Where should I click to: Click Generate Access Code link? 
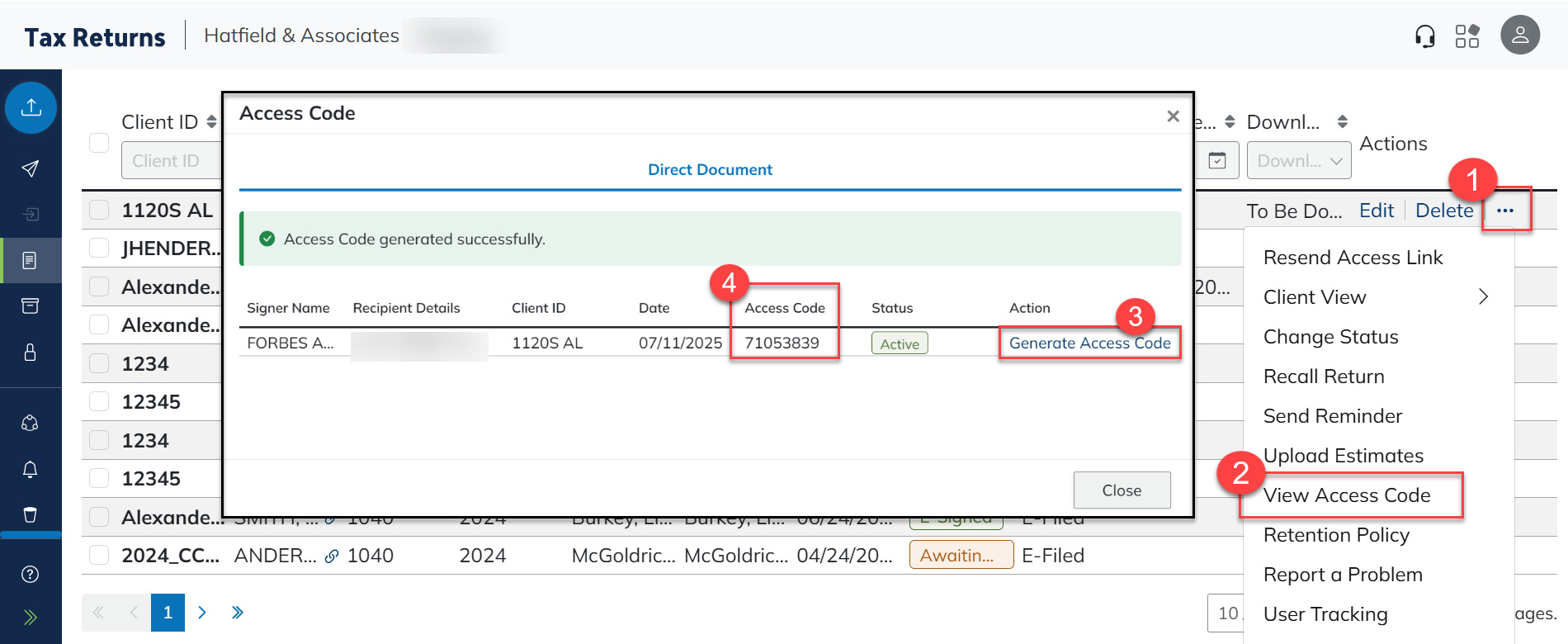click(x=1089, y=343)
